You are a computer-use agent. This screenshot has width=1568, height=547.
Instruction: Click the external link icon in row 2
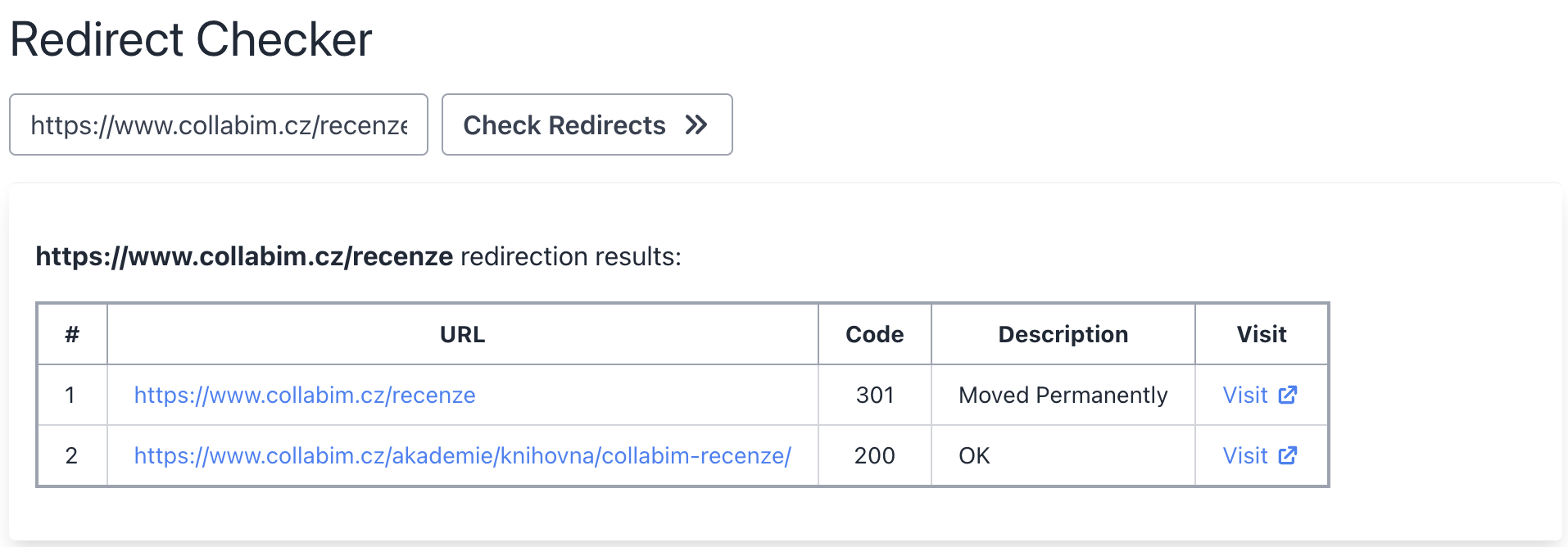click(x=1288, y=455)
